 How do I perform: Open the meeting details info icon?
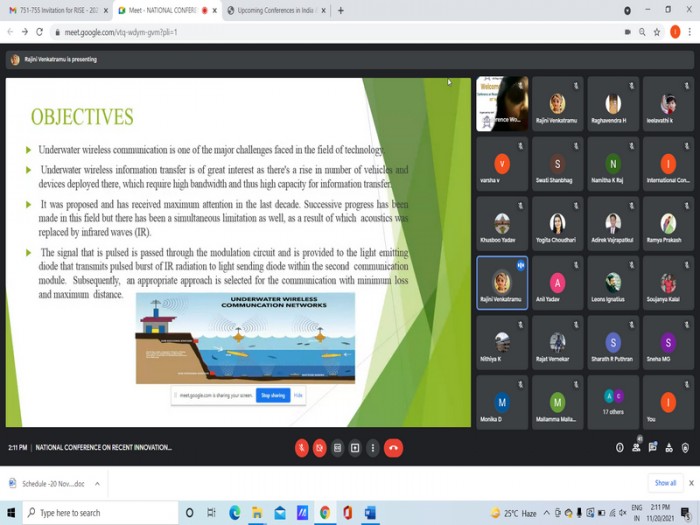[620, 448]
